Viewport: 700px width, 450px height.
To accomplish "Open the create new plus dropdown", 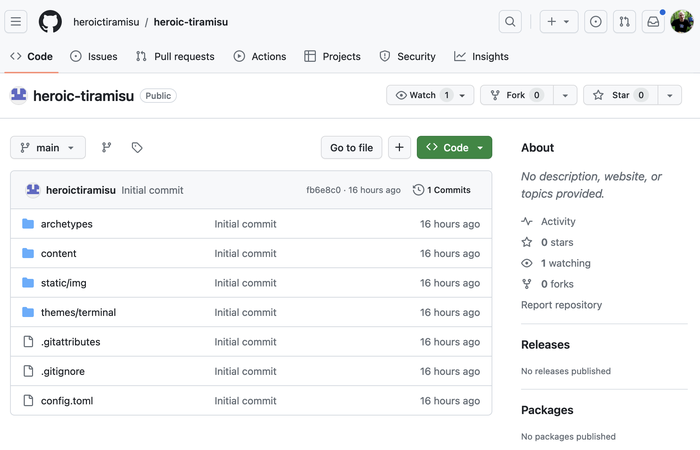I will coord(558,21).
